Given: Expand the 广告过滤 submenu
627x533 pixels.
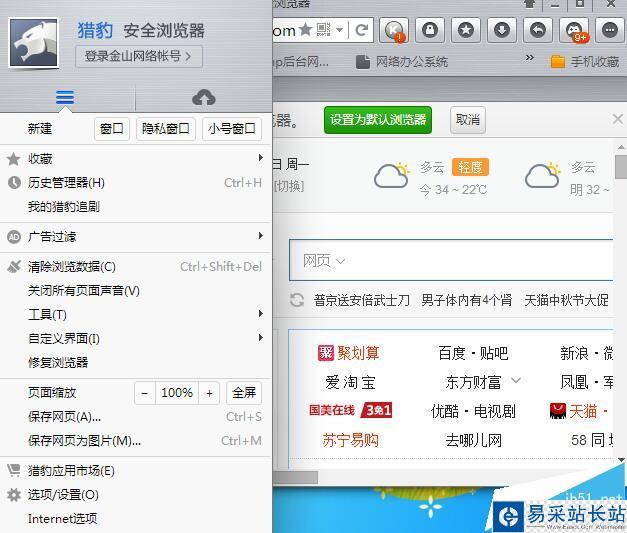Looking at the screenshot, I should [x=136, y=237].
